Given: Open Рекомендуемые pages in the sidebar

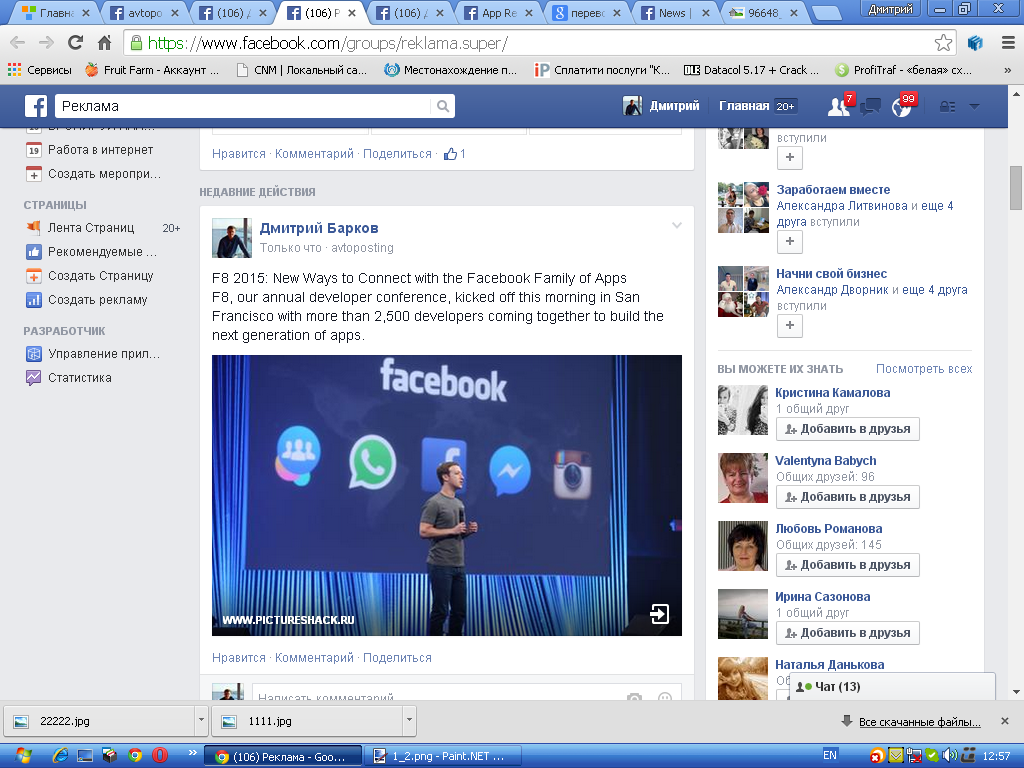Looking at the screenshot, I should click(91, 251).
